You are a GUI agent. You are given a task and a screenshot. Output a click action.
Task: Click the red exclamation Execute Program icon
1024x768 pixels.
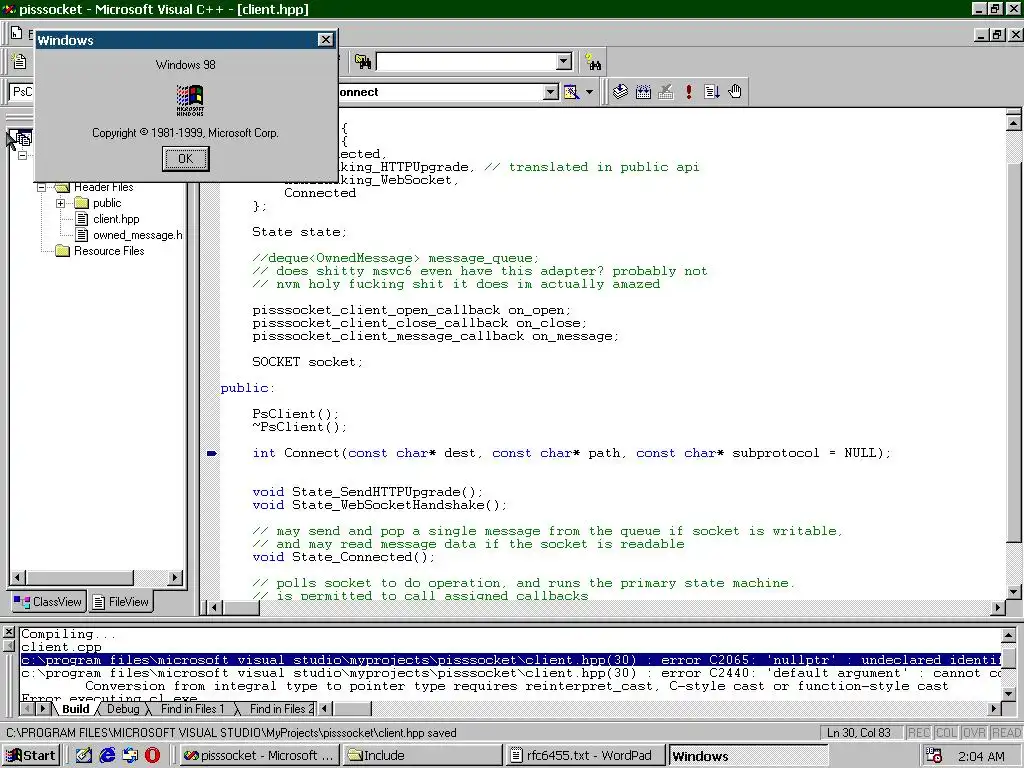tap(688, 92)
